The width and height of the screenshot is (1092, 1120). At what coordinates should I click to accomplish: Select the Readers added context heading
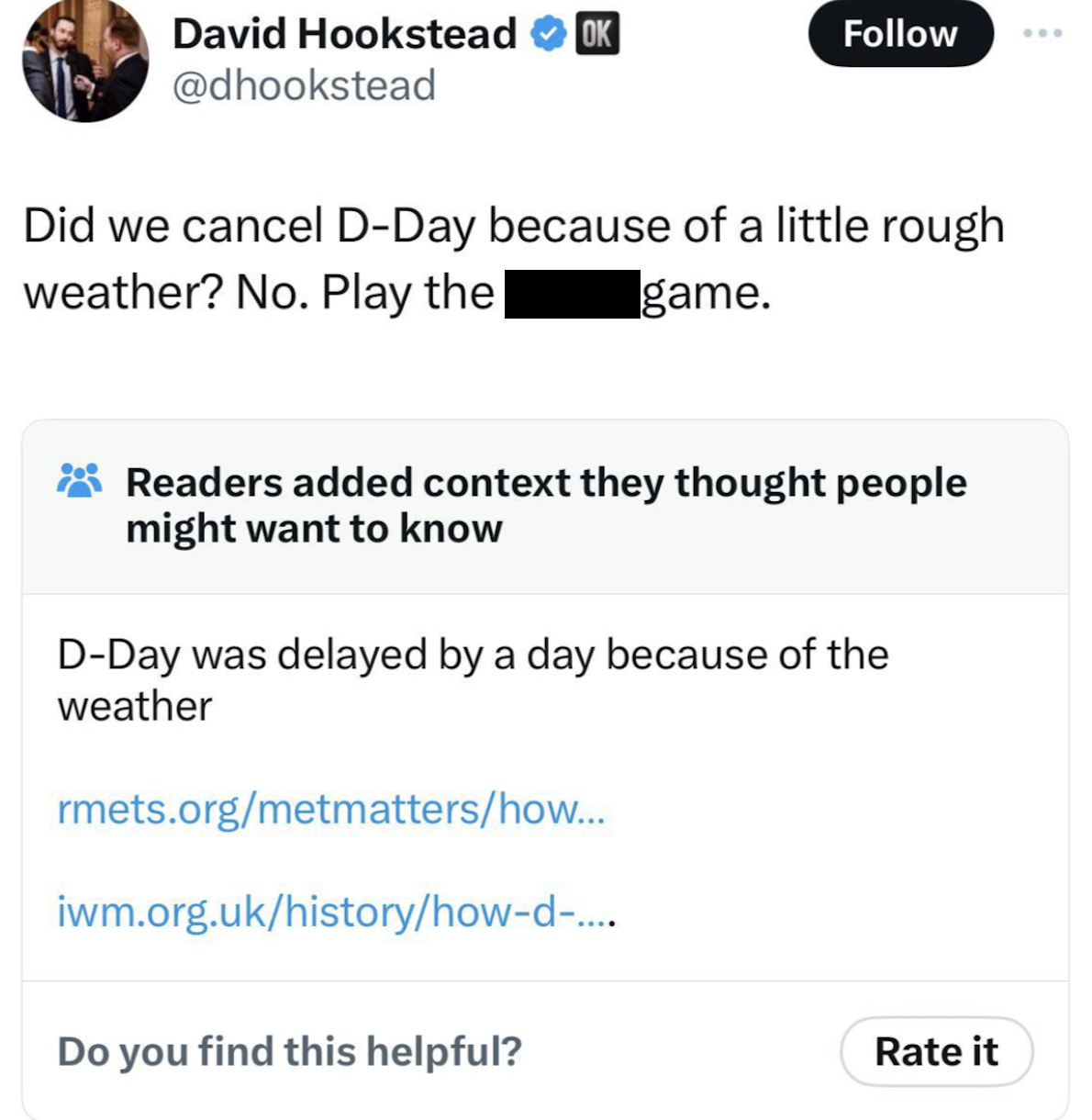[545, 504]
